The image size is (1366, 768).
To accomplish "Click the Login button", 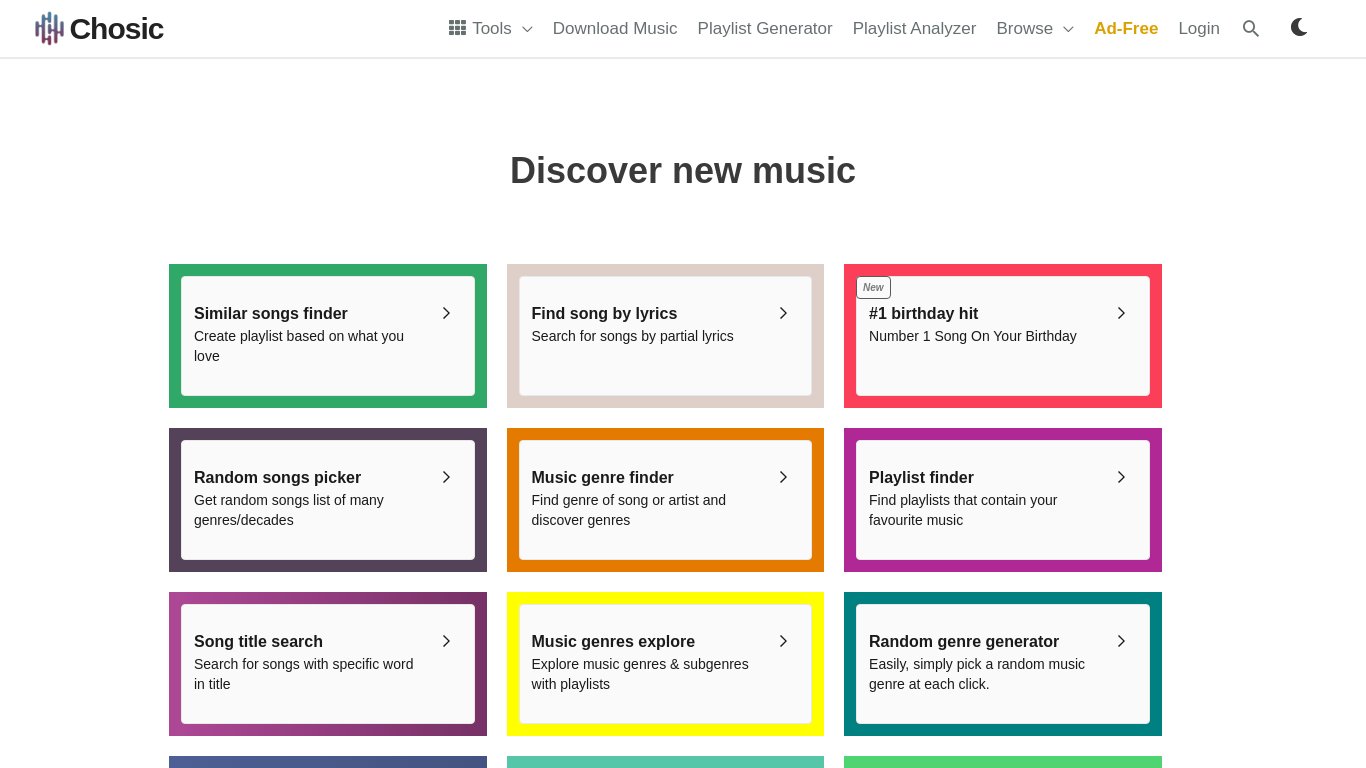I will point(1198,29).
